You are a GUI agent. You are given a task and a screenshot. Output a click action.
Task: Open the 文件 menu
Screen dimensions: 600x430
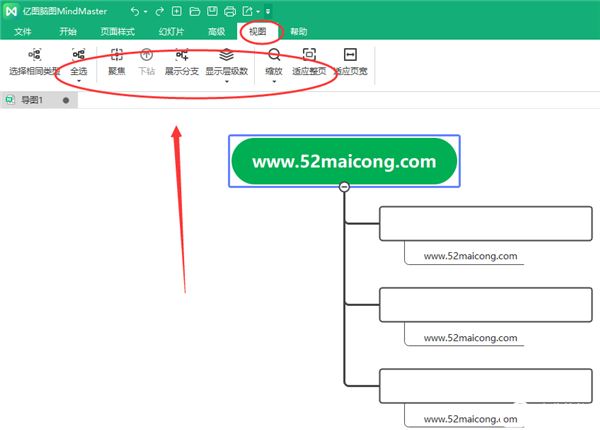coord(23,32)
